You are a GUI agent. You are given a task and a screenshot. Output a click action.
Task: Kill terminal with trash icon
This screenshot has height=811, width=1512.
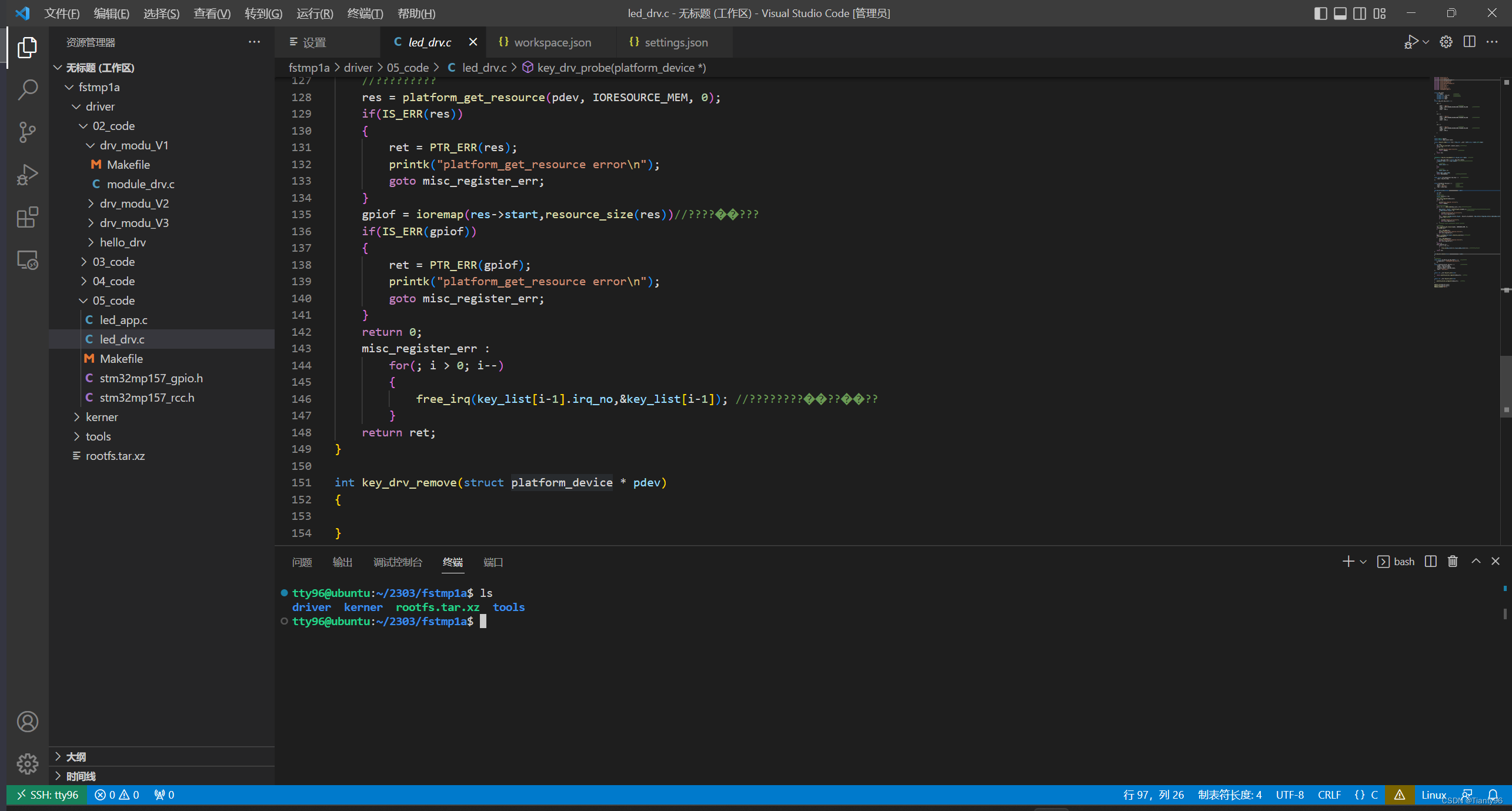(x=1453, y=562)
